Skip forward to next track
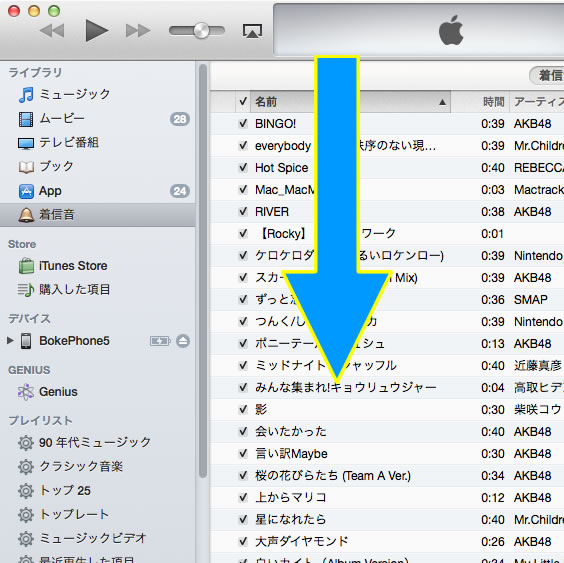The image size is (564, 563). [x=138, y=31]
